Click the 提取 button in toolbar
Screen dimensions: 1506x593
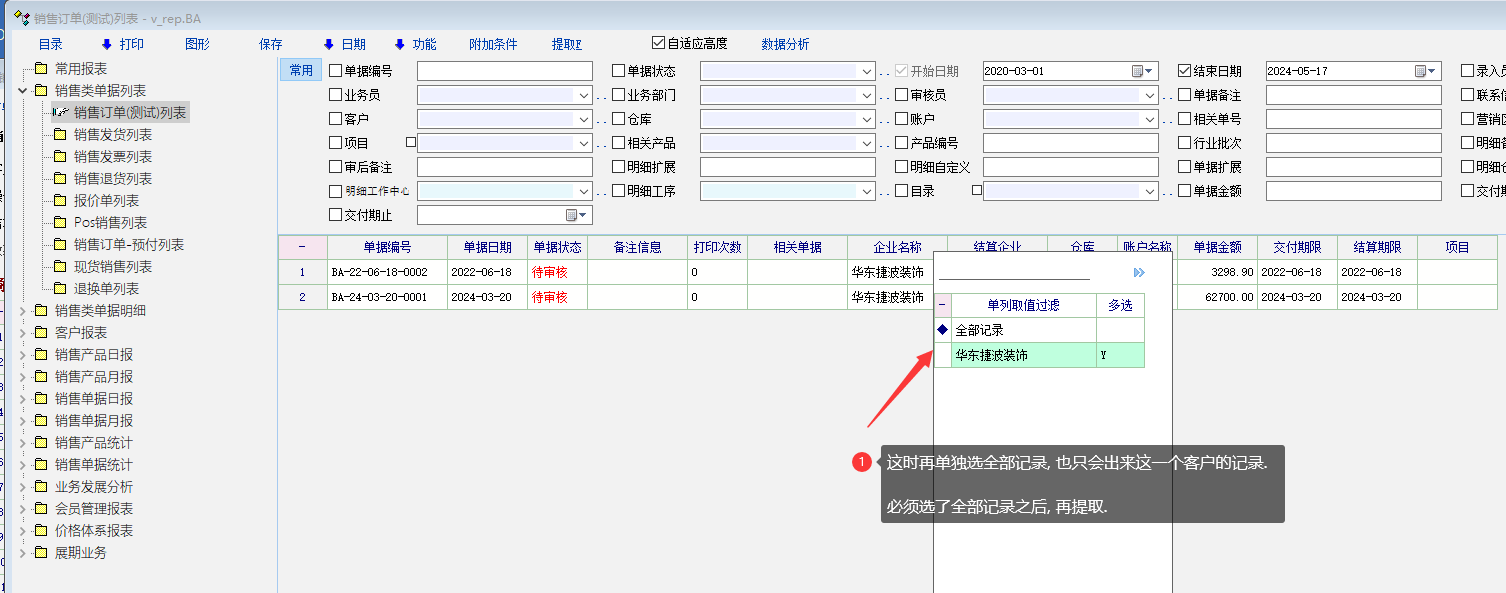[x=566, y=44]
